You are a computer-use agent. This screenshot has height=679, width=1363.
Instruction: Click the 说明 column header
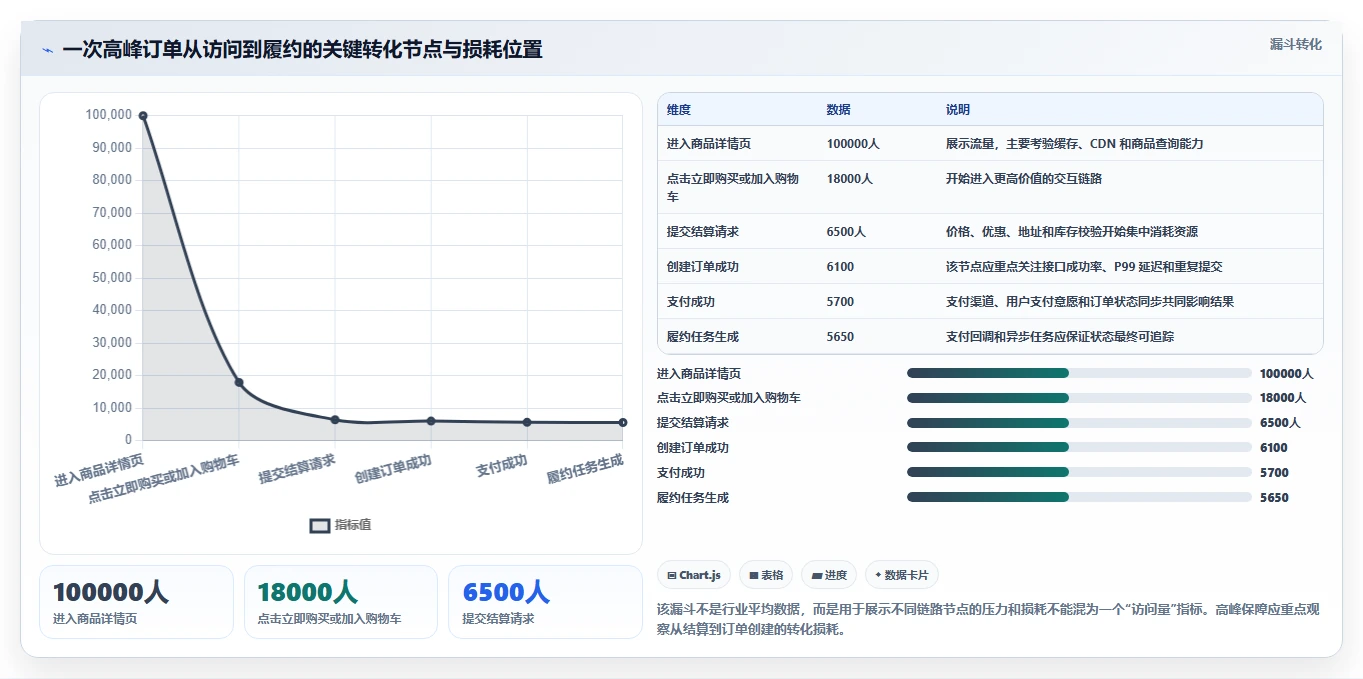pos(958,110)
